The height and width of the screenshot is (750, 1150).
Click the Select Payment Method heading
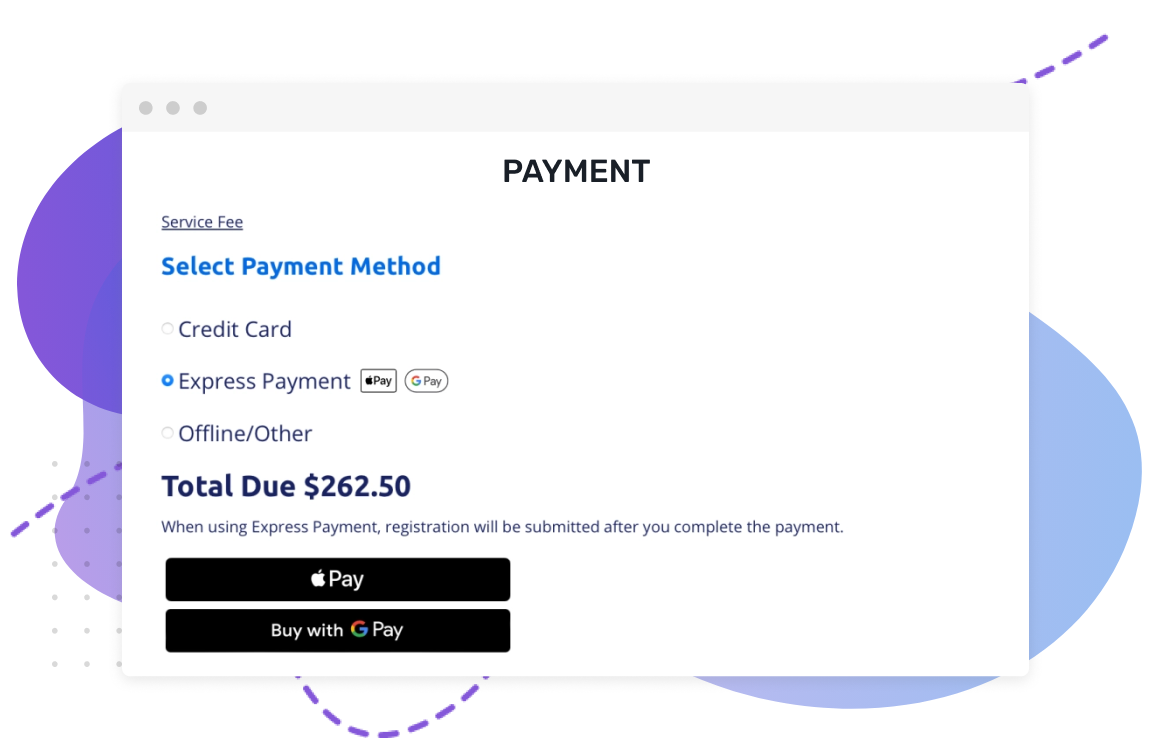(300, 266)
